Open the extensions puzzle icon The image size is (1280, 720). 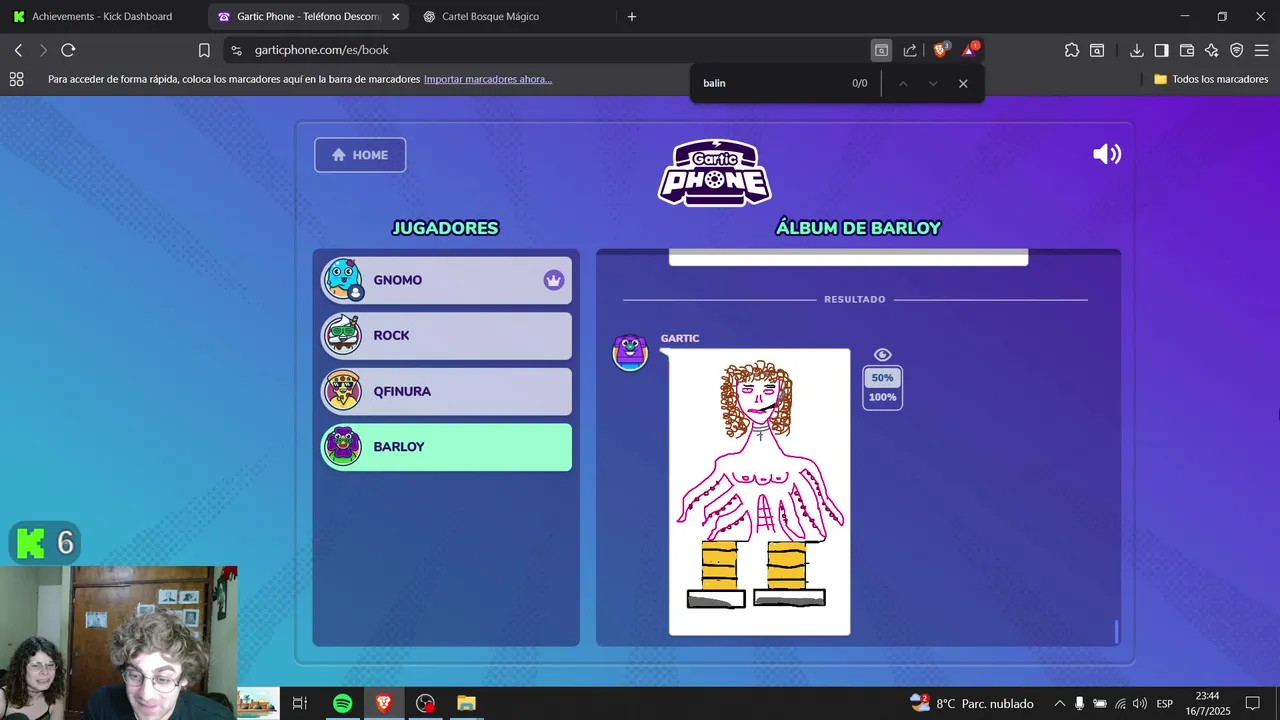click(1072, 50)
